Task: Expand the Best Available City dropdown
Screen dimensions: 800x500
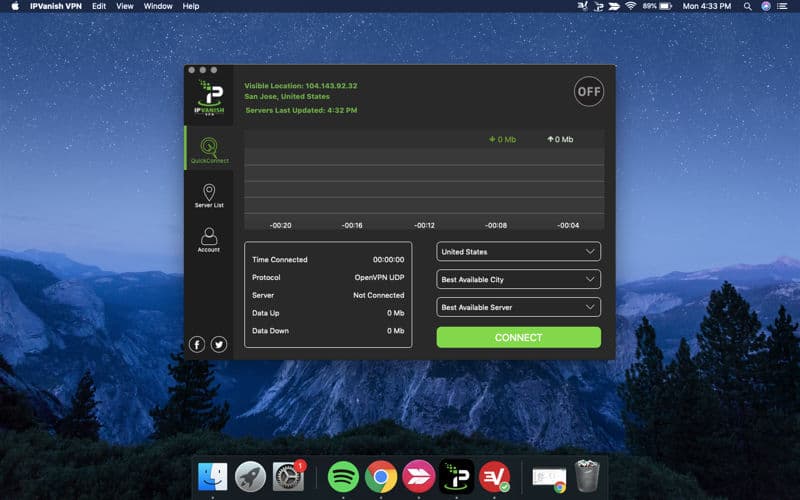Action: pos(518,280)
